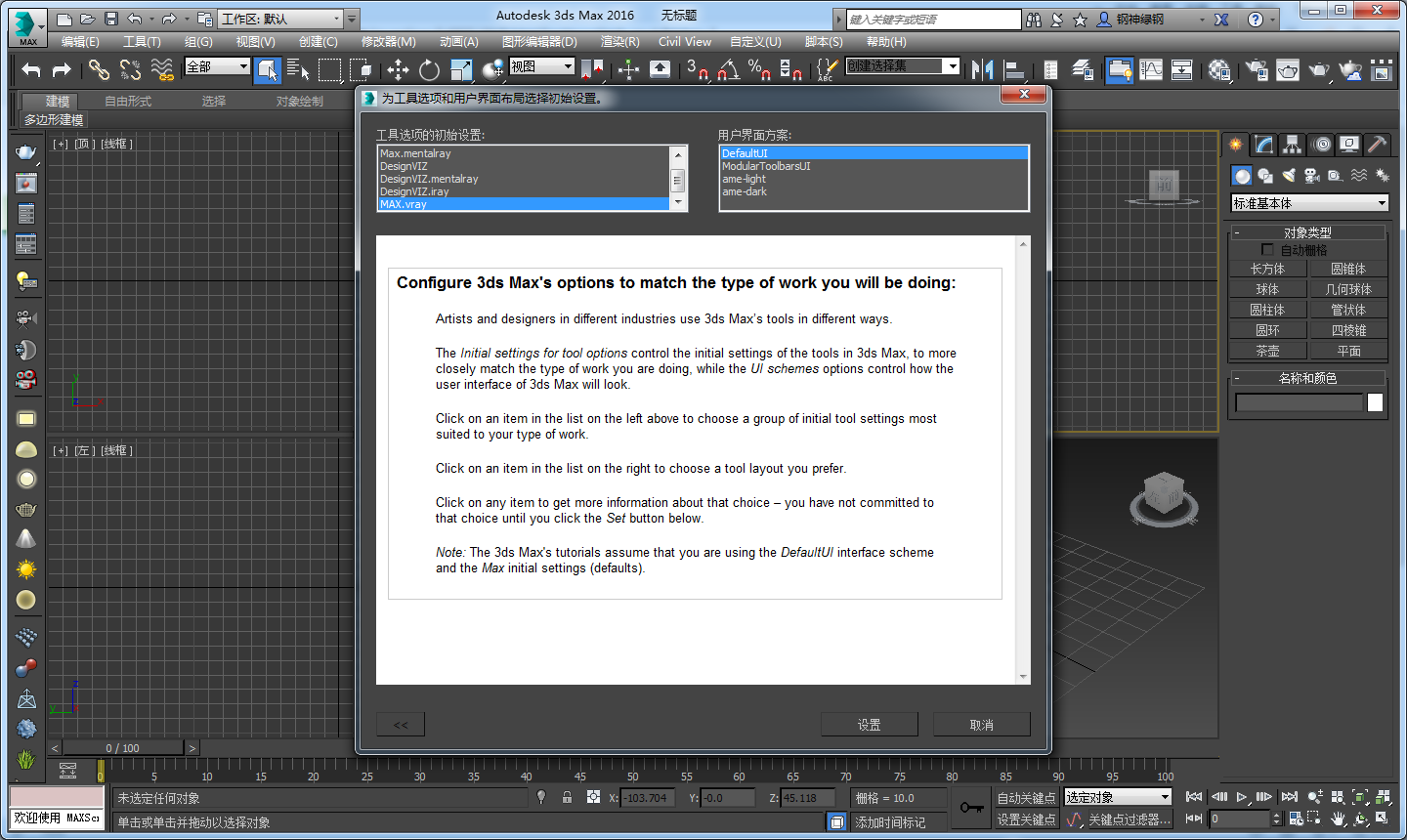Image resolution: width=1407 pixels, height=840 pixels.
Task: Activate the Select and Move tool
Action: (x=398, y=69)
